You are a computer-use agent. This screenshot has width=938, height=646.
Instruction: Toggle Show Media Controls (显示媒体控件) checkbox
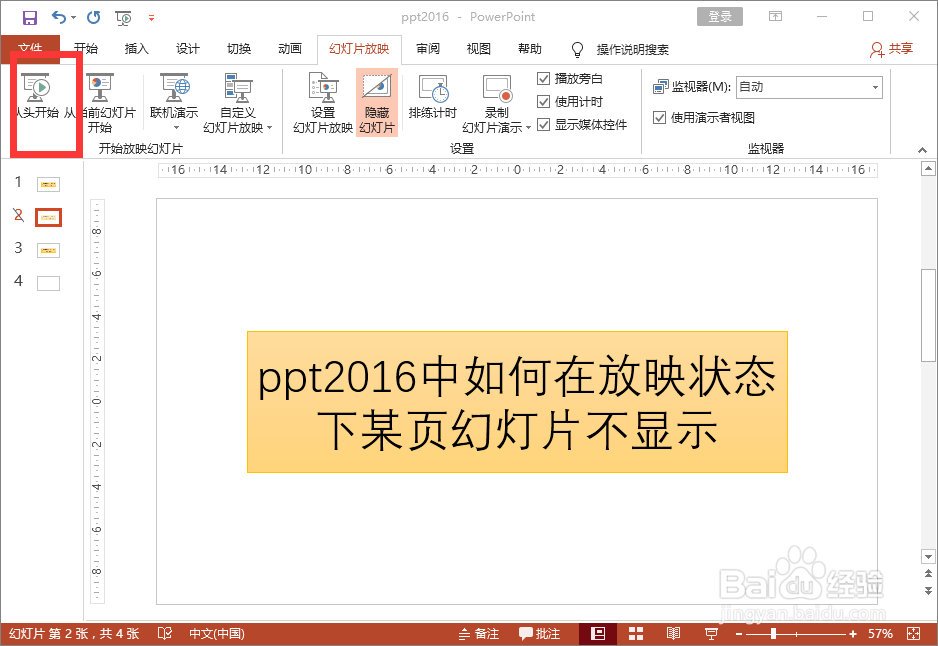[543, 124]
